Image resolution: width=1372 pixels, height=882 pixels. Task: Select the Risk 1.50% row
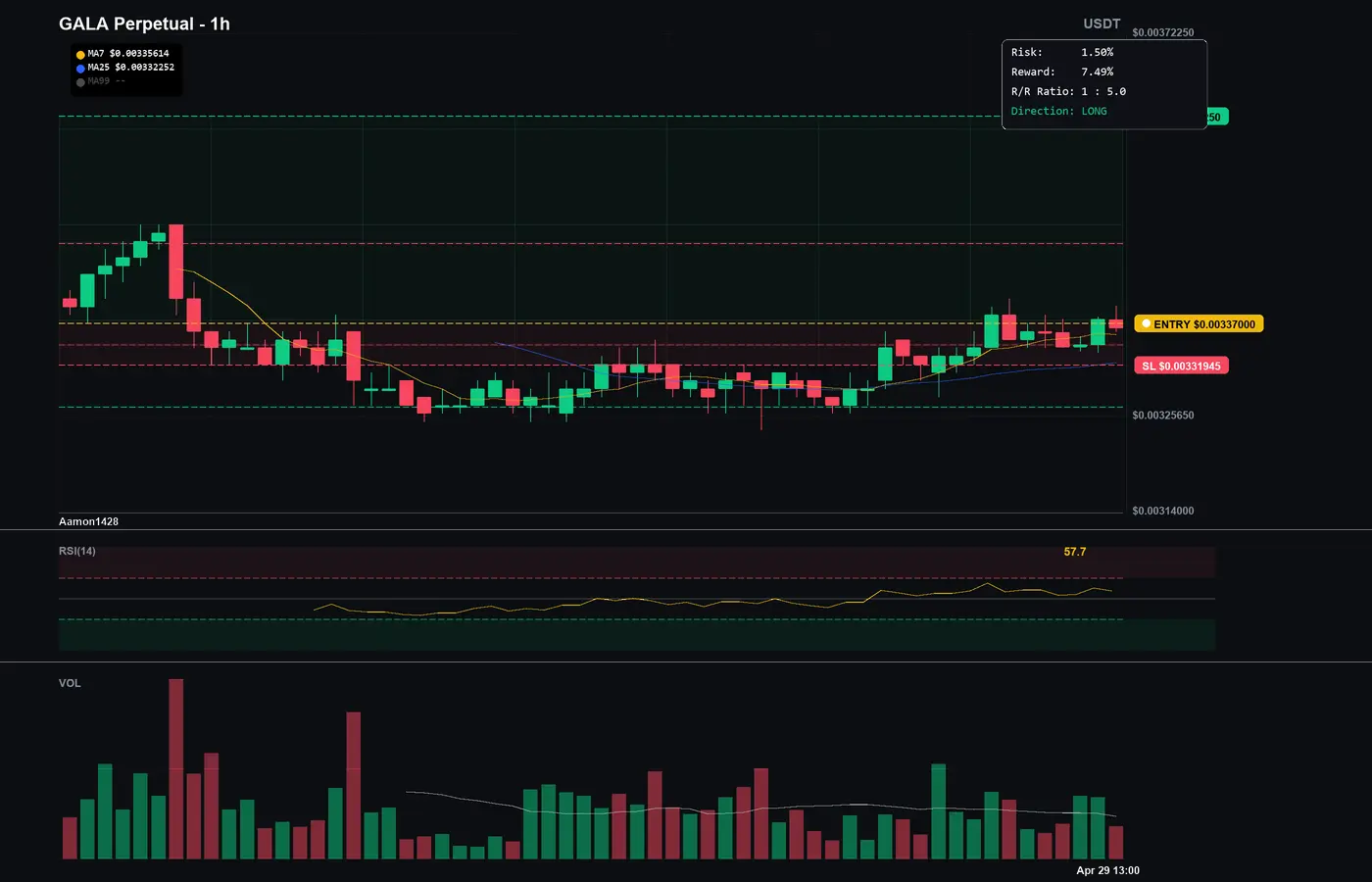tap(1062, 52)
